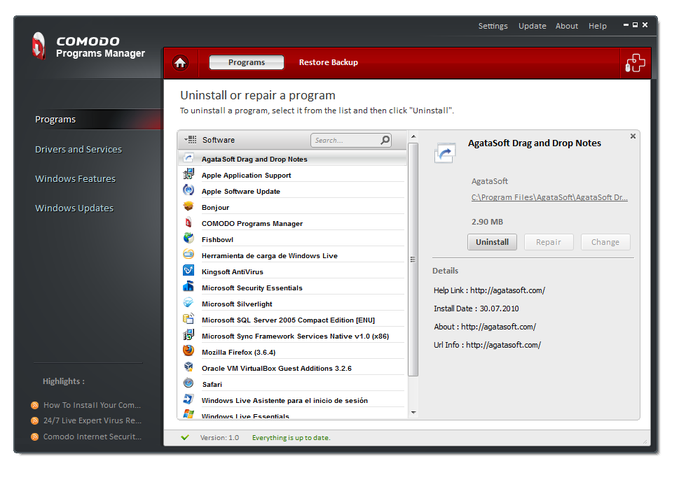Click the first-aid cross icon in the red bar
This screenshot has height=489, width=700.
(635, 63)
